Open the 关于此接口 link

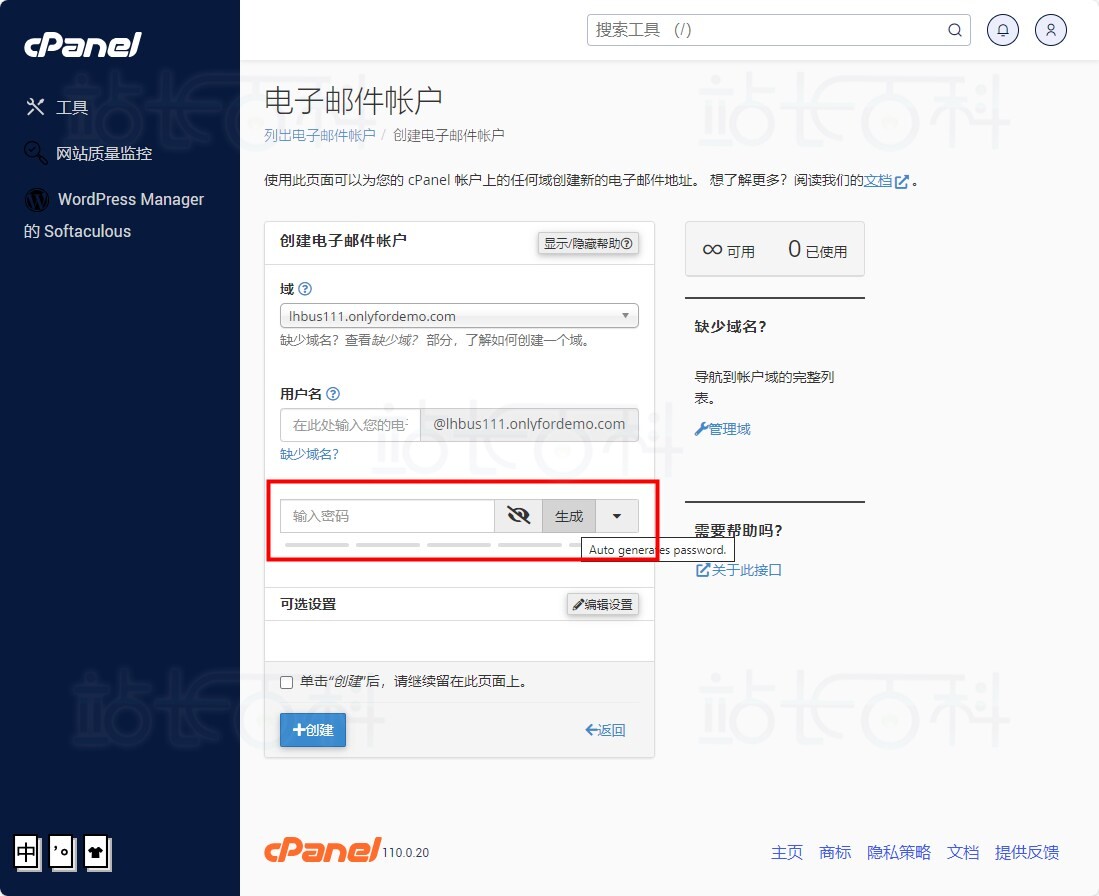(738, 570)
